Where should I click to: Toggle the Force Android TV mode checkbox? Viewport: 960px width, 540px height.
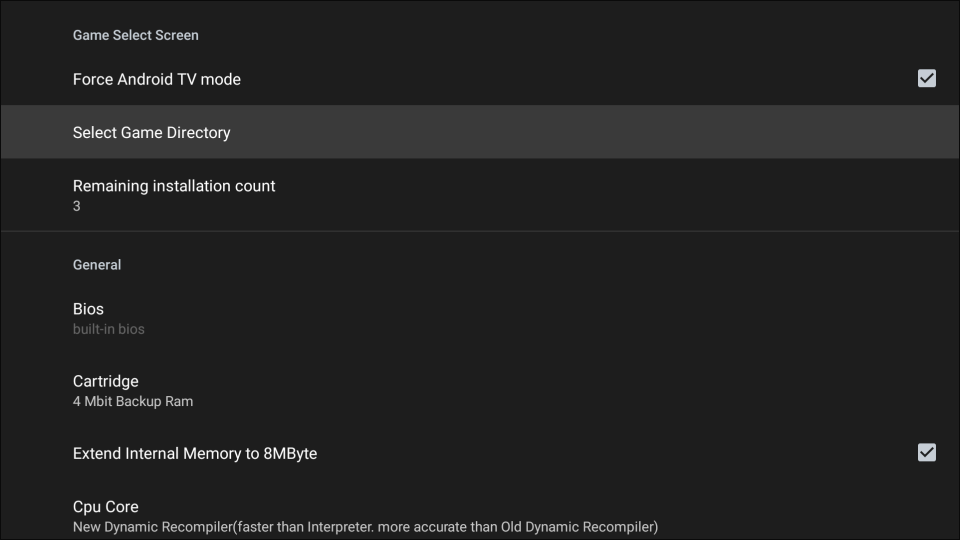click(x=926, y=78)
